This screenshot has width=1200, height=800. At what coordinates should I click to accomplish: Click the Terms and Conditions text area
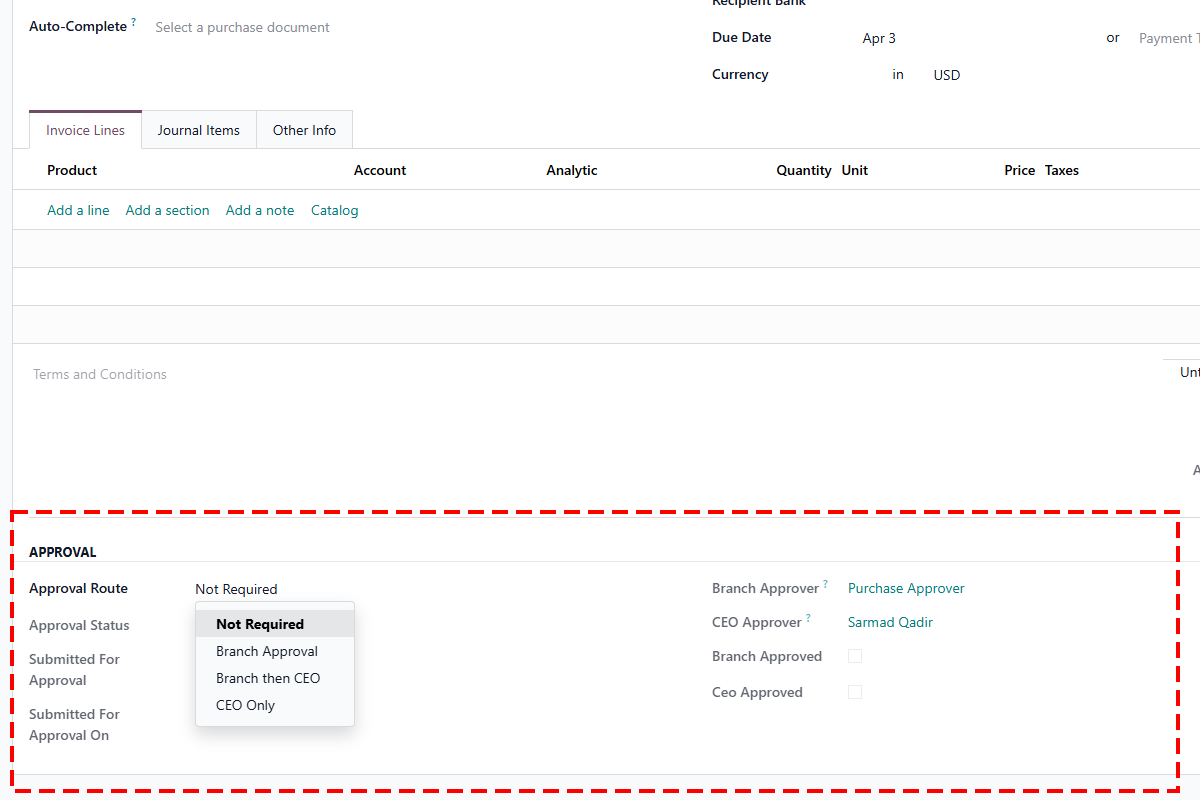click(x=100, y=374)
